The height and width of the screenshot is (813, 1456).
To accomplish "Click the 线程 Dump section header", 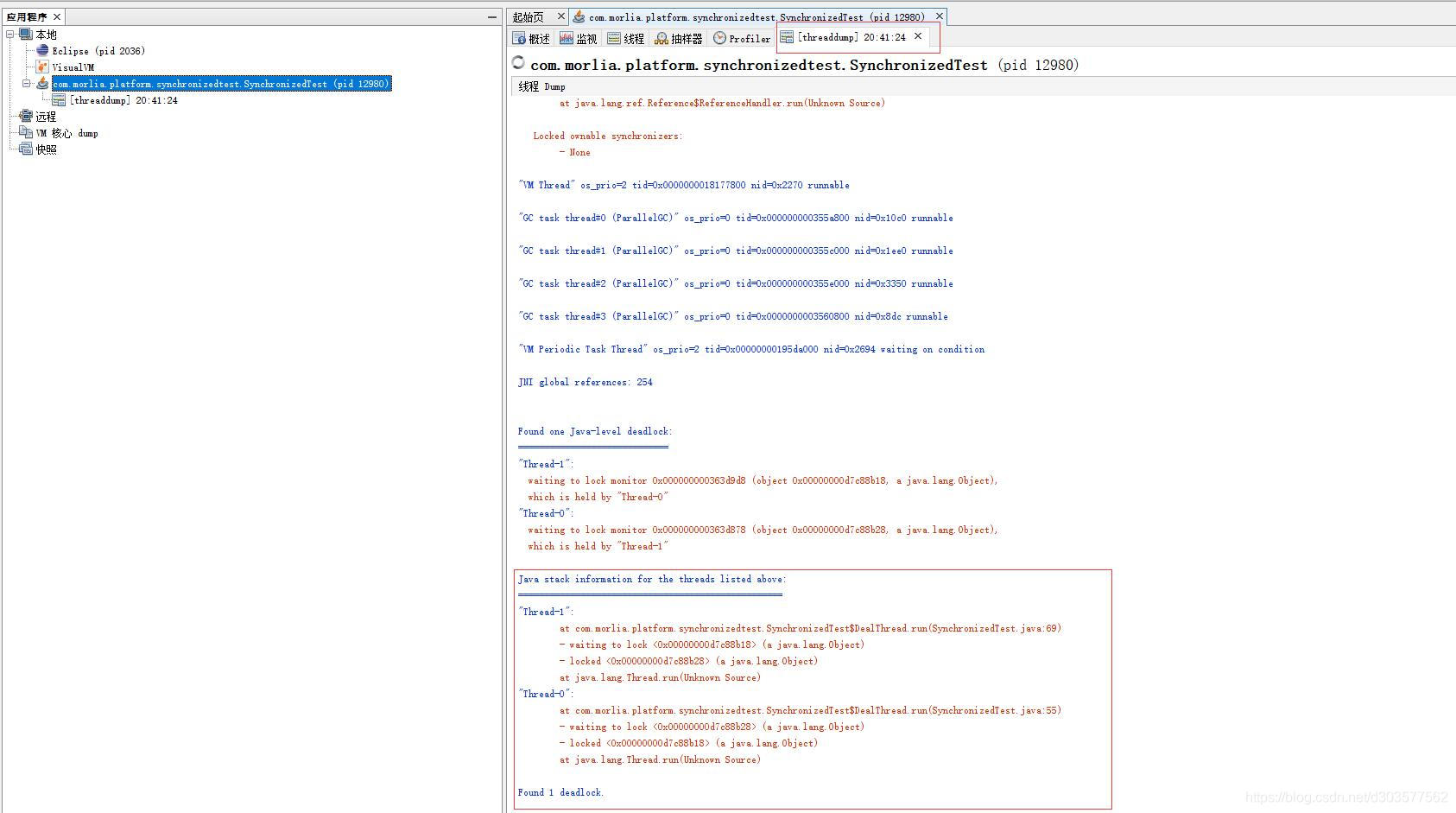I will [542, 86].
